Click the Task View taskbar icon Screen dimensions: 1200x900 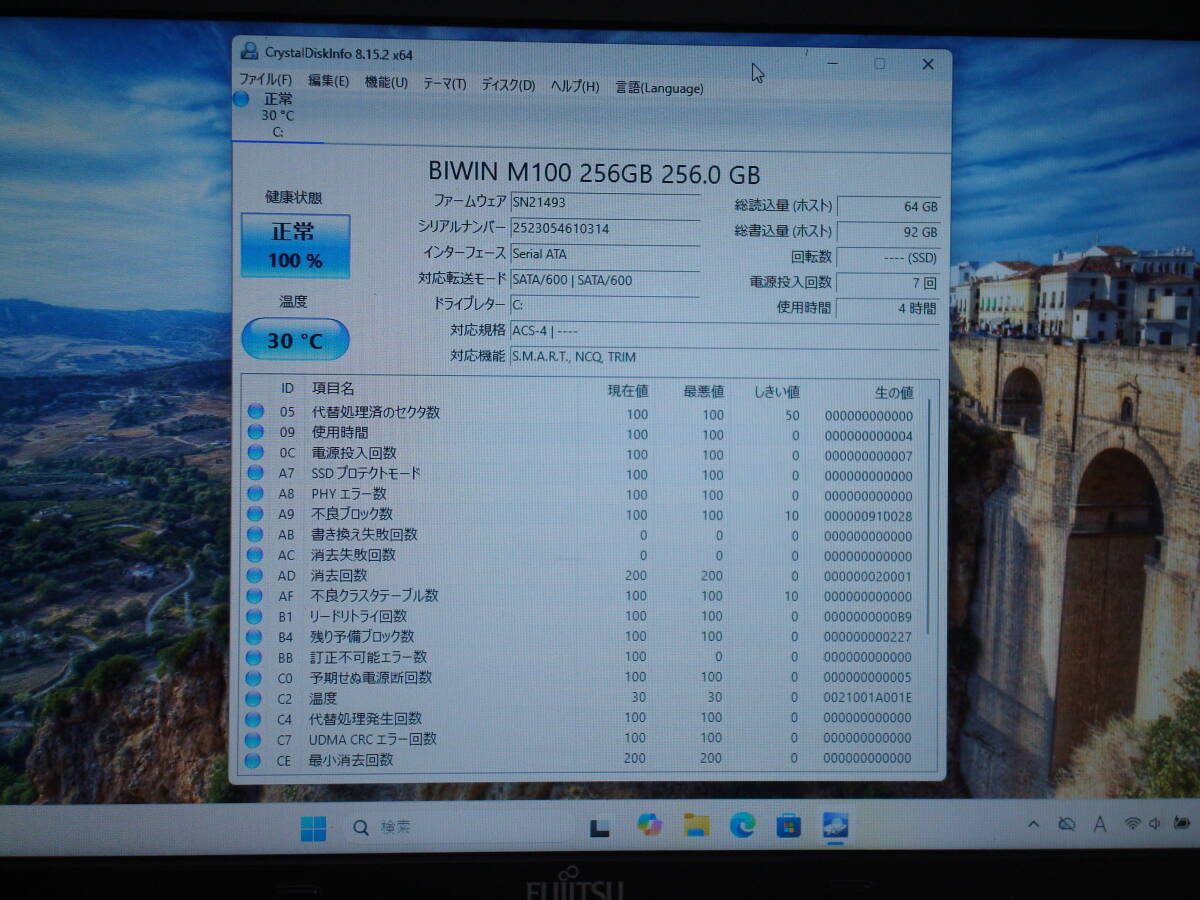(600, 827)
